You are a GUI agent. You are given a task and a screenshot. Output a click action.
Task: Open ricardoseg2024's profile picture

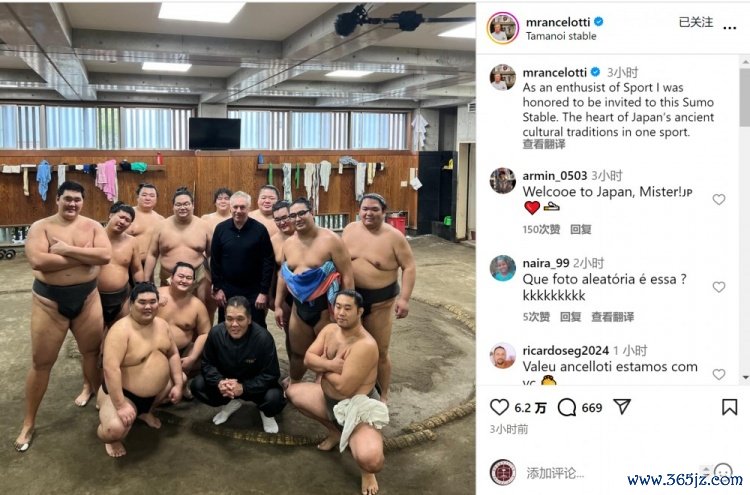tap(503, 356)
